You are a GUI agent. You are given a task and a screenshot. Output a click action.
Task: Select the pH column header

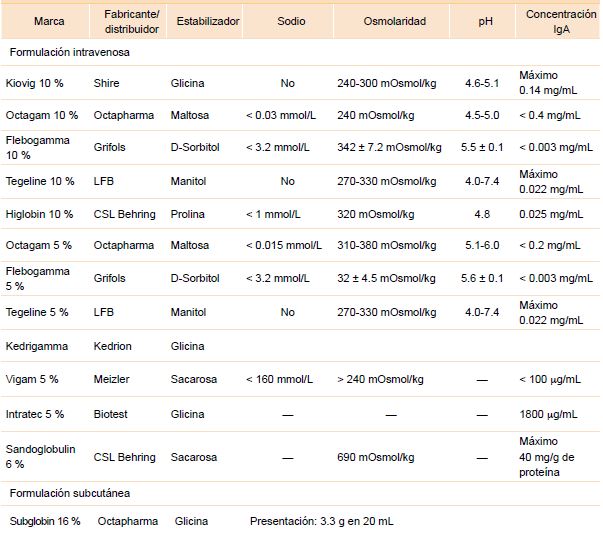[485, 21]
